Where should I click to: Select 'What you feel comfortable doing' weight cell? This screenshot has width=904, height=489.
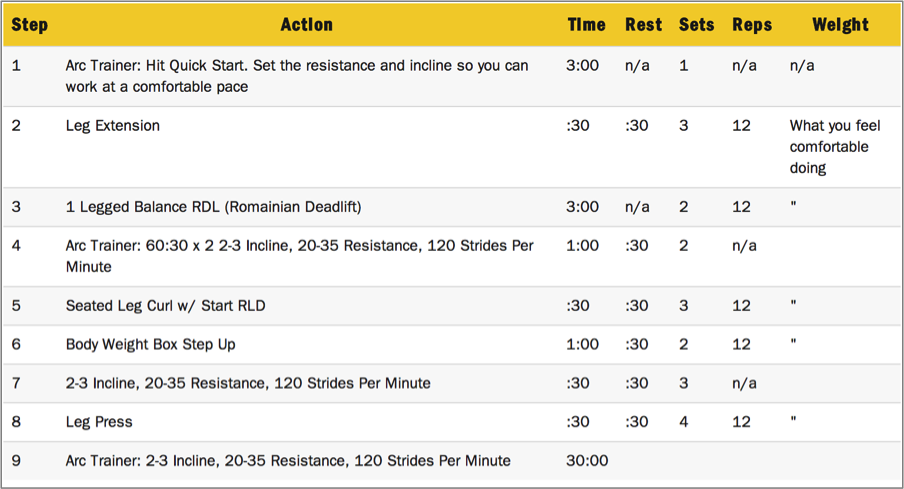click(x=835, y=147)
